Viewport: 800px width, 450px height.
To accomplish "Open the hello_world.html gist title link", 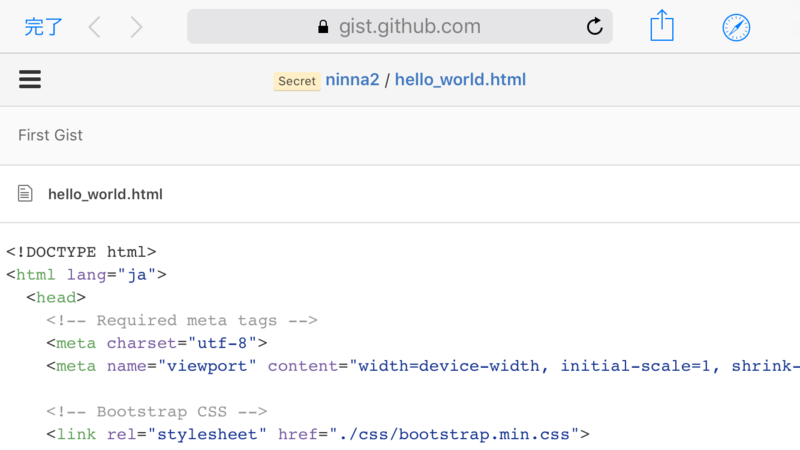I will [x=460, y=80].
